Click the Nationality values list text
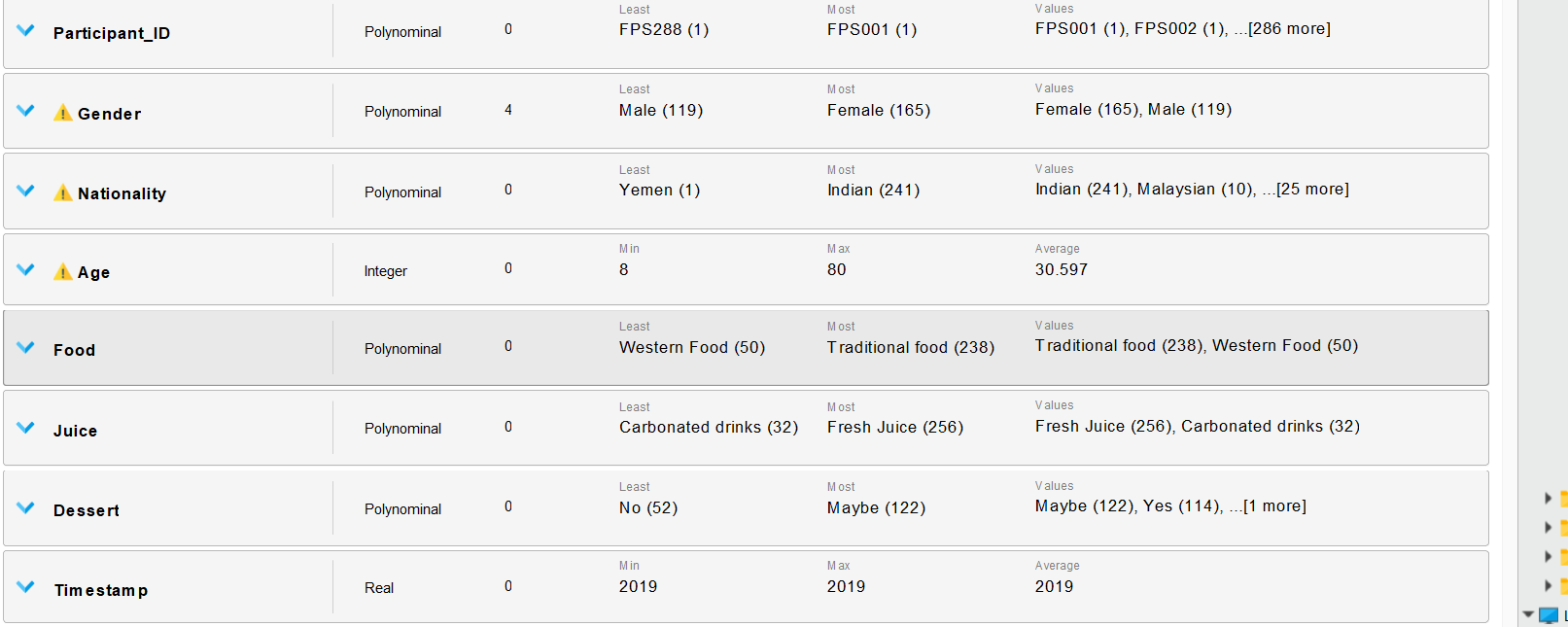Viewport: 1568px width, 627px height. pyautogui.click(x=1192, y=190)
